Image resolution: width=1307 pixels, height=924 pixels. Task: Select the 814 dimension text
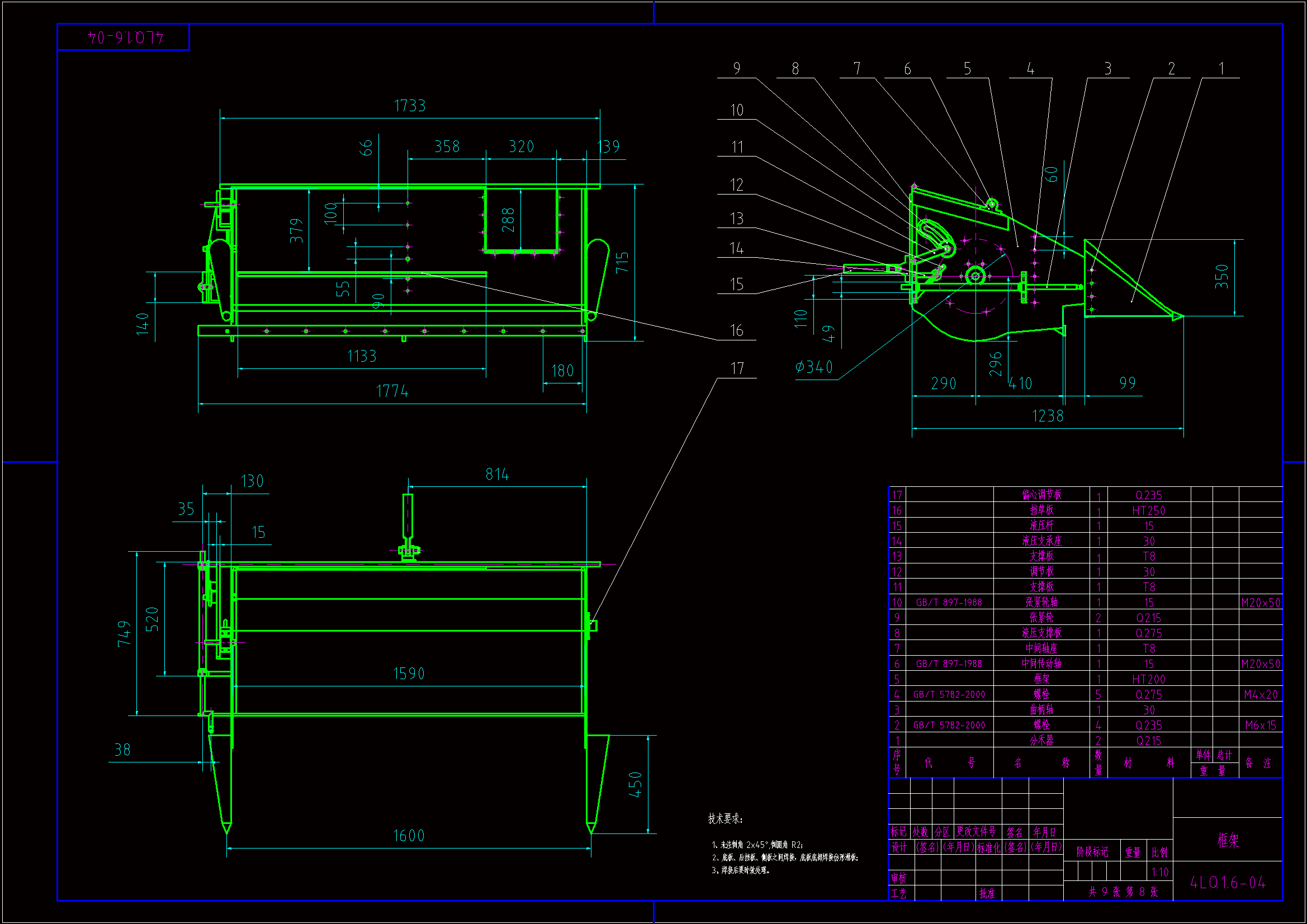tap(496, 475)
